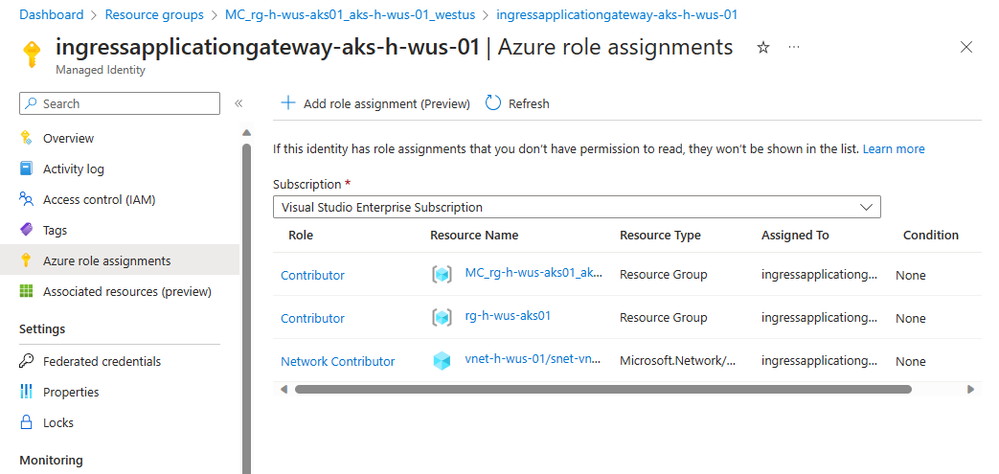Click None condition in rg-h-wus-aks01 row
This screenshot has width=999, height=474.
910,318
